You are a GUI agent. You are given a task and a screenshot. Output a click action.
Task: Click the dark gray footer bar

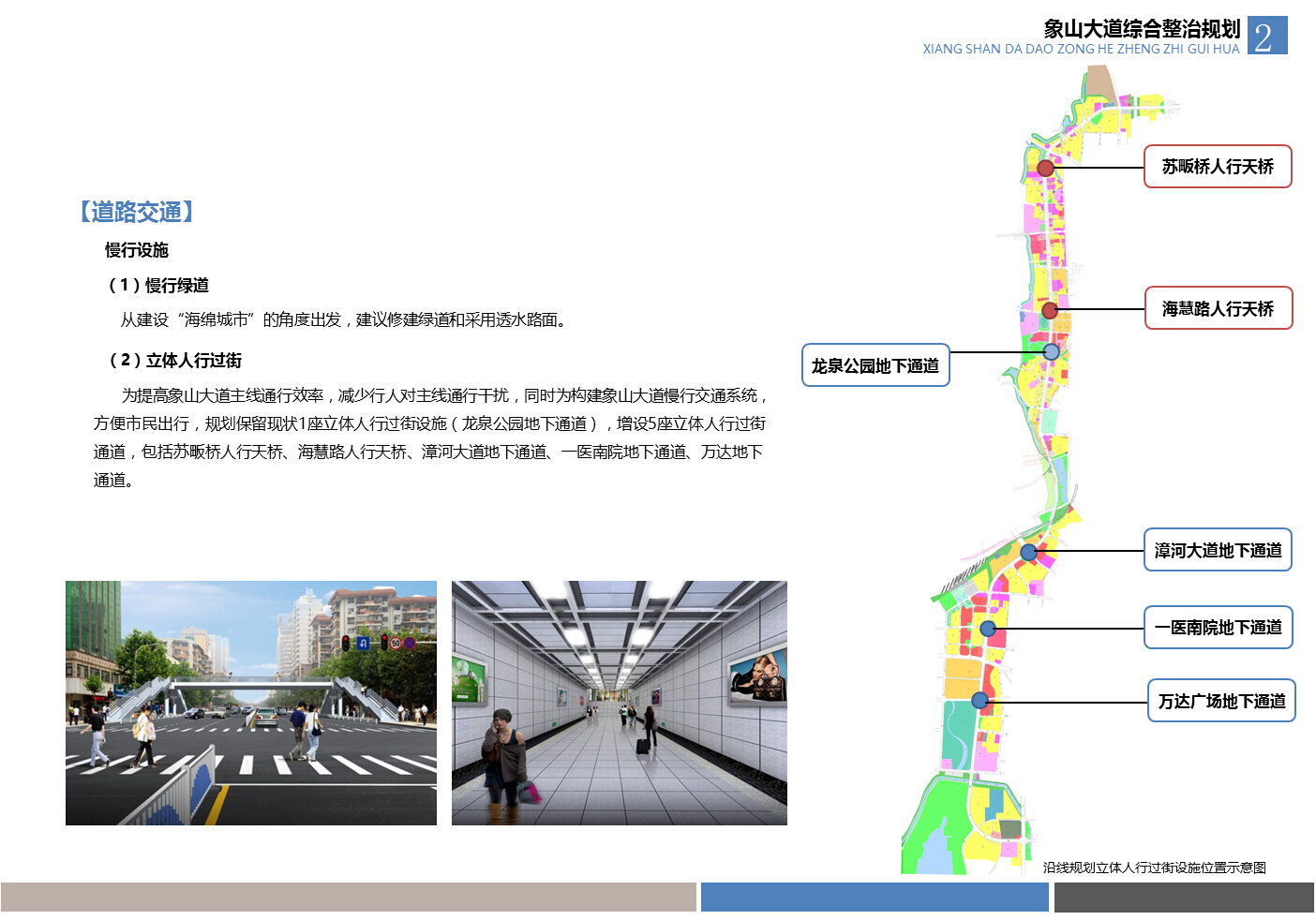coord(1183,897)
